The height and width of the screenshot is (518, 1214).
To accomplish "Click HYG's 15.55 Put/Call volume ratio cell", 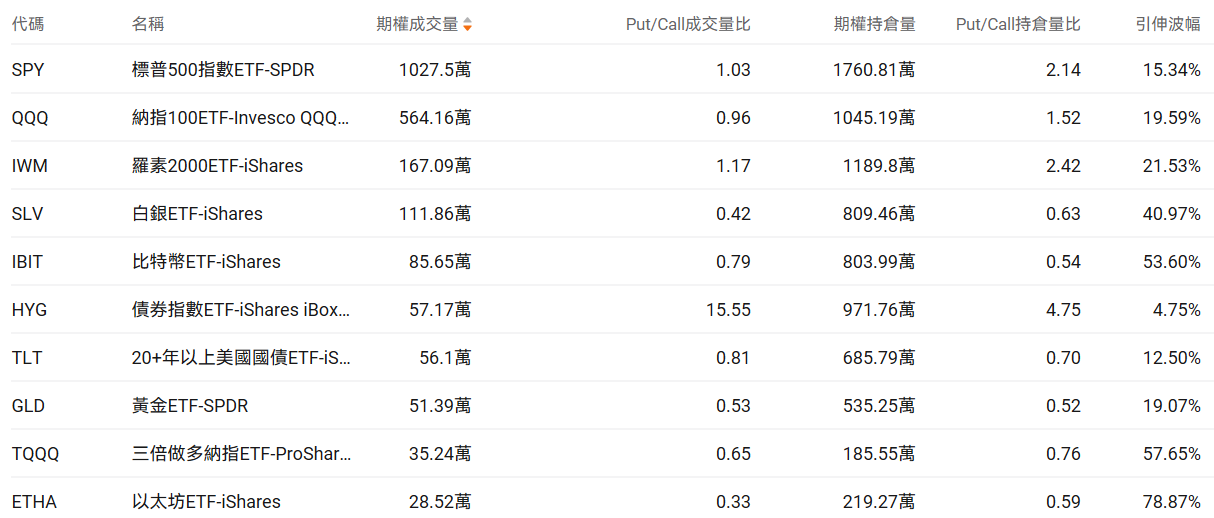I will [x=727, y=310].
